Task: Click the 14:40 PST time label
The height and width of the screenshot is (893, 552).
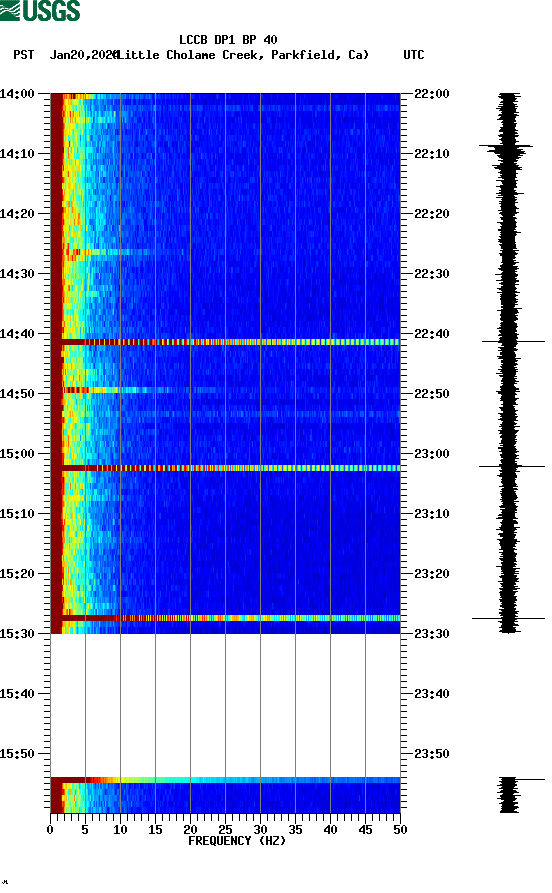Action: click(x=17, y=334)
